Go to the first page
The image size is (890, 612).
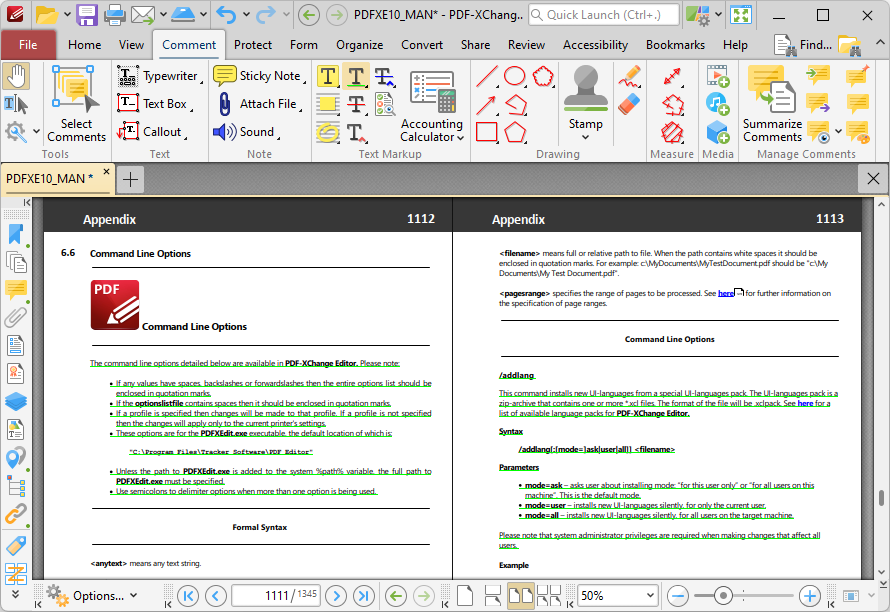pyautogui.click(x=188, y=596)
